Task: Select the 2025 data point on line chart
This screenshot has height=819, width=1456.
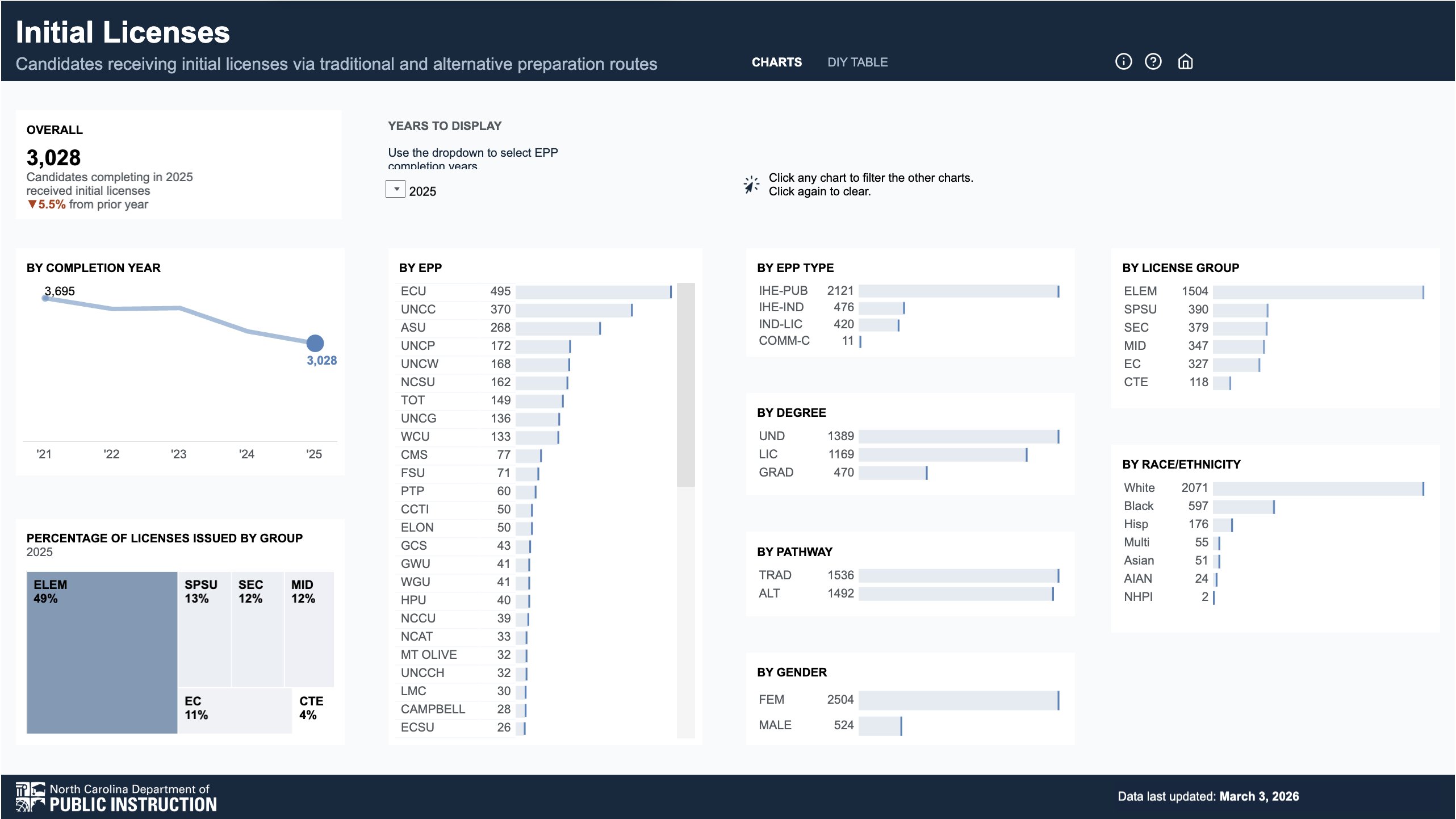Action: click(315, 343)
